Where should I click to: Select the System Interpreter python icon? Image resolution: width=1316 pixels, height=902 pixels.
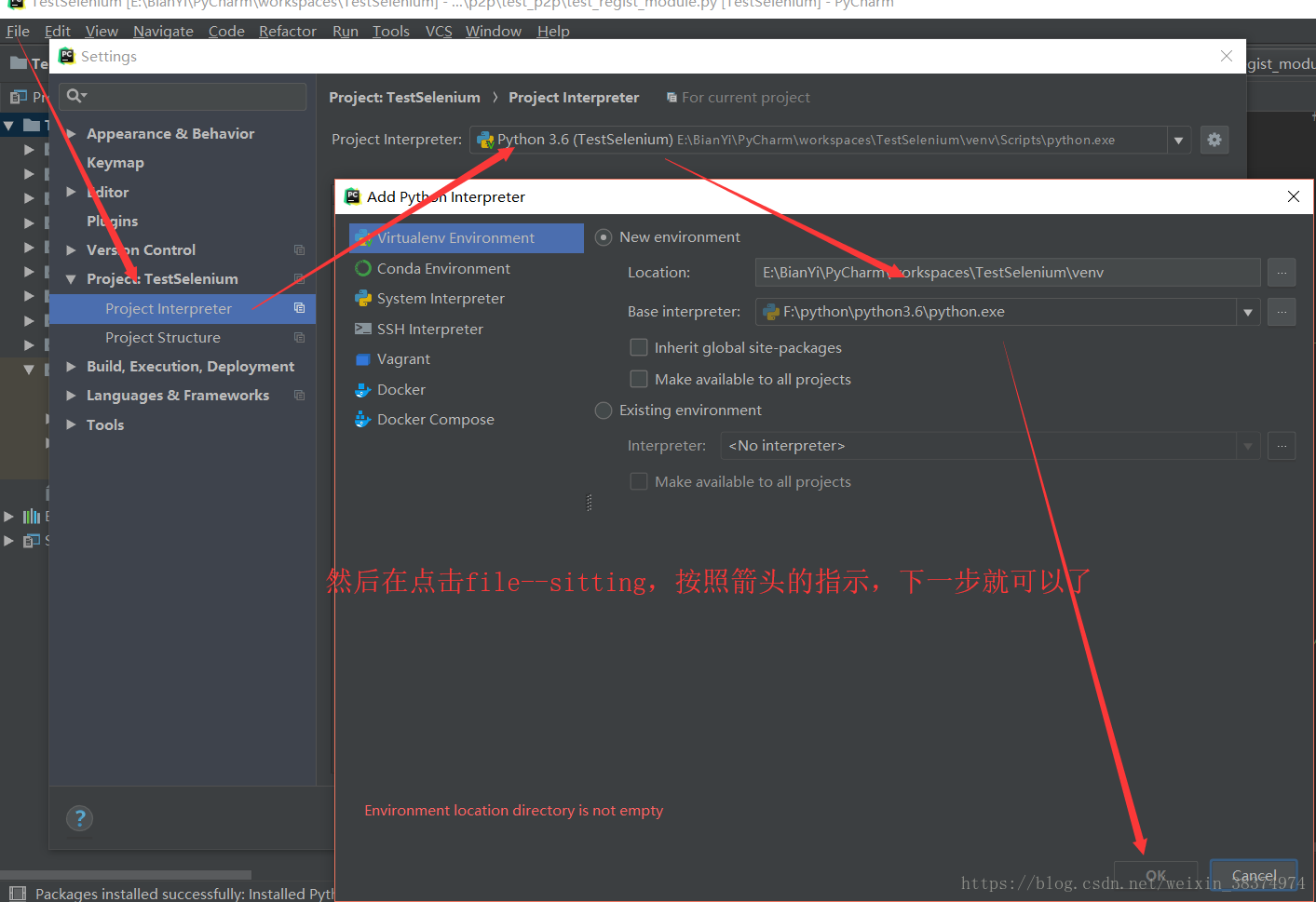[x=363, y=299]
